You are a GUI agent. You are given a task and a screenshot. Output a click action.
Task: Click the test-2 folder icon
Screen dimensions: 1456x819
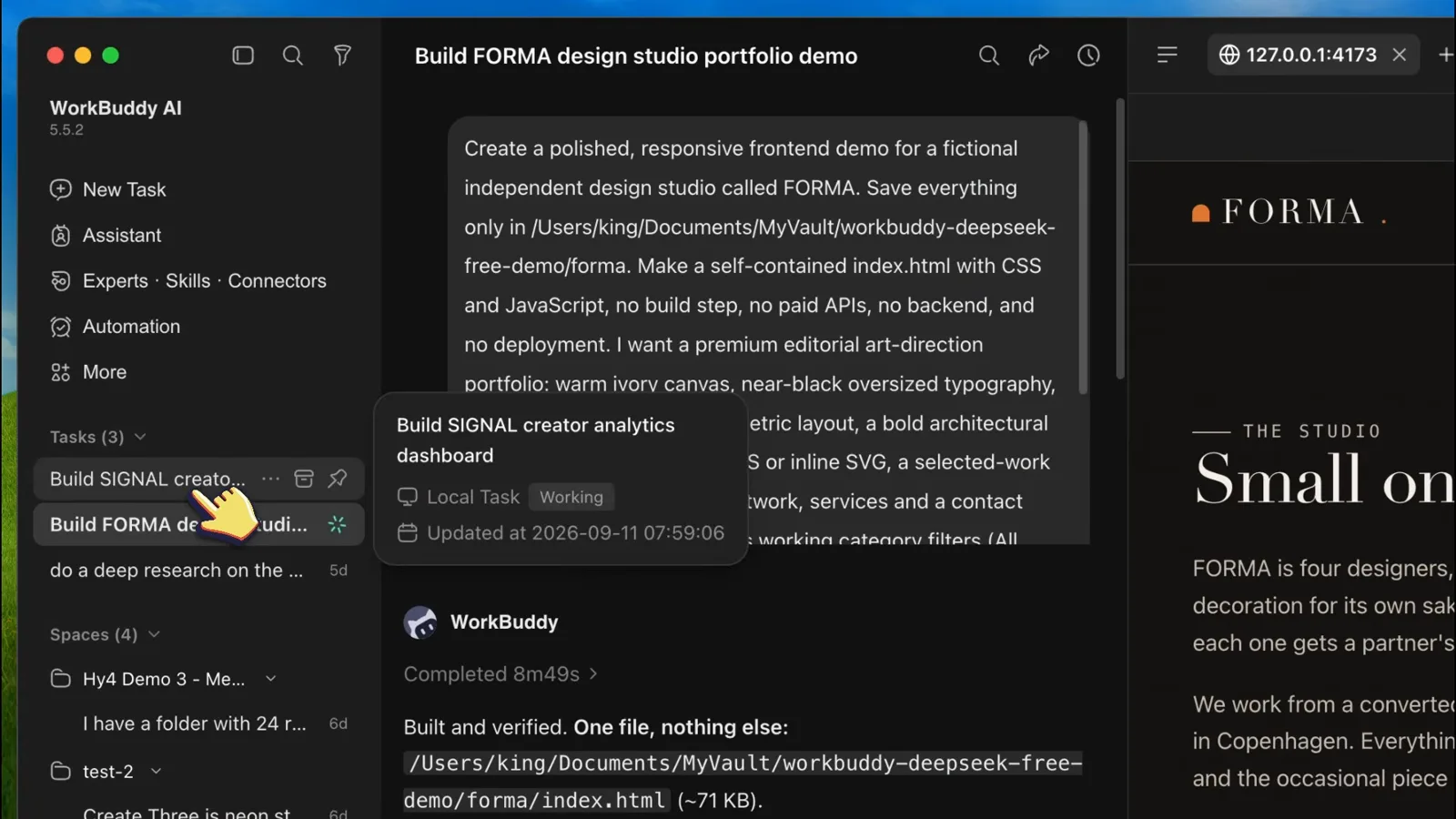(60, 771)
